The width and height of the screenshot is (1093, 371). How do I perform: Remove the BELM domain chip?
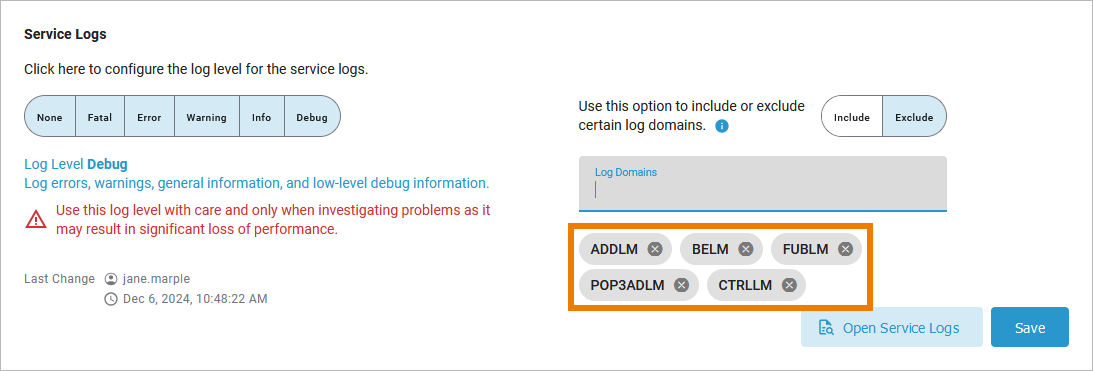pyautogui.click(x=746, y=249)
